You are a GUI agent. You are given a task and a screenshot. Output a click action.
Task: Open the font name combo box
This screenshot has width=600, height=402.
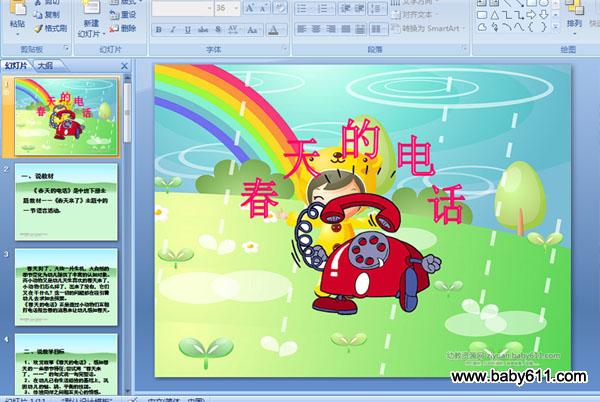183,8
